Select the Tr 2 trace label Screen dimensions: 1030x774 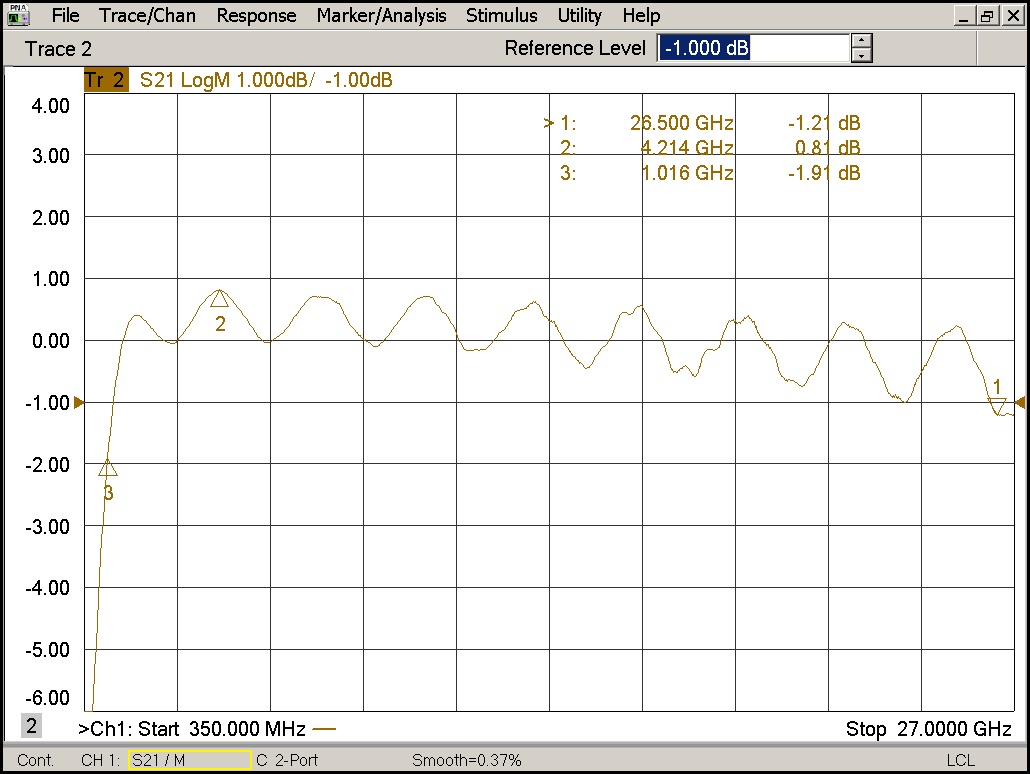click(106, 80)
